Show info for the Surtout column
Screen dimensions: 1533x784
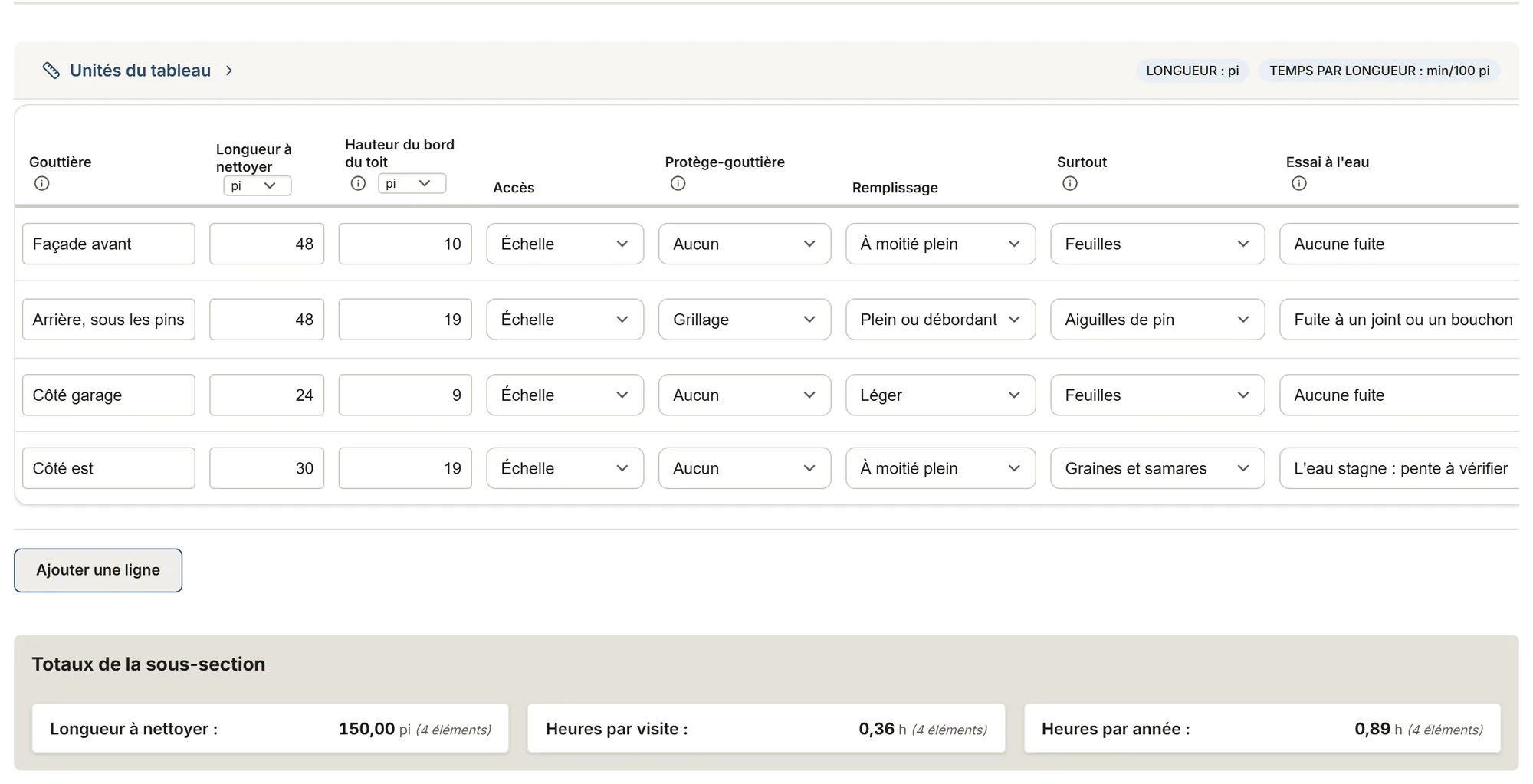pyautogui.click(x=1070, y=183)
